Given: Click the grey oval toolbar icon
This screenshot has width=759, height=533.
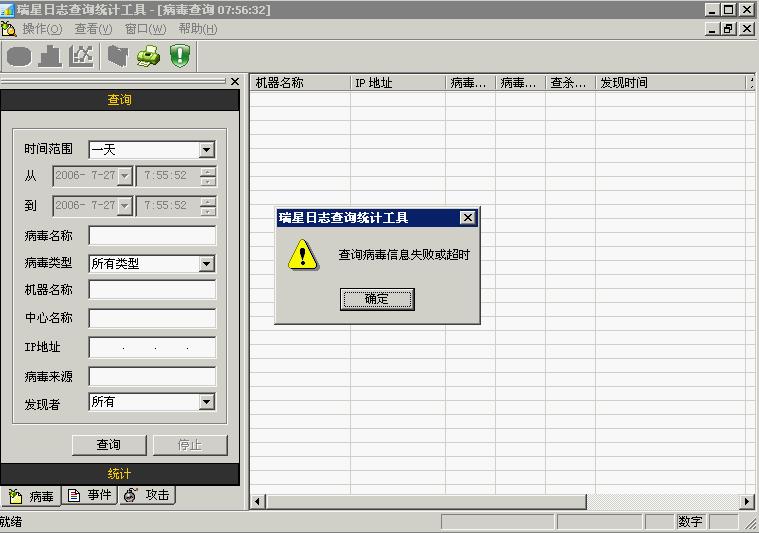Looking at the screenshot, I should pos(19,57).
